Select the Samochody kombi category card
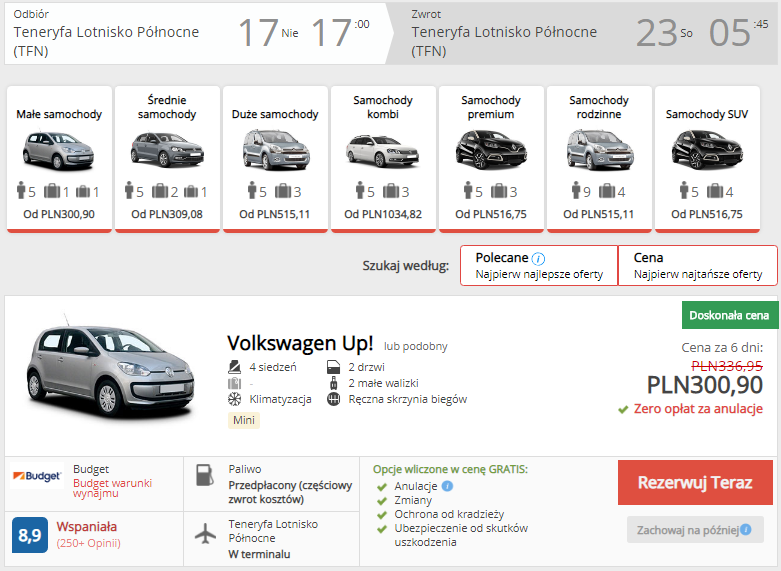781x571 pixels. [x=384, y=159]
